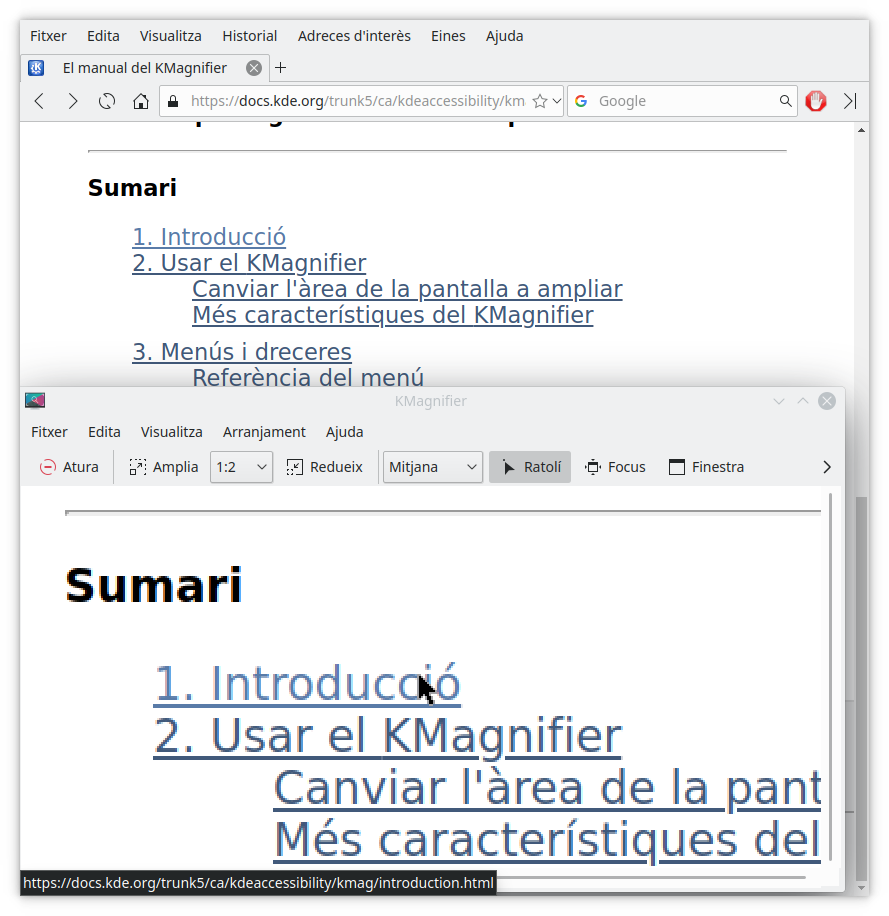Open a new browser tab

(281, 68)
